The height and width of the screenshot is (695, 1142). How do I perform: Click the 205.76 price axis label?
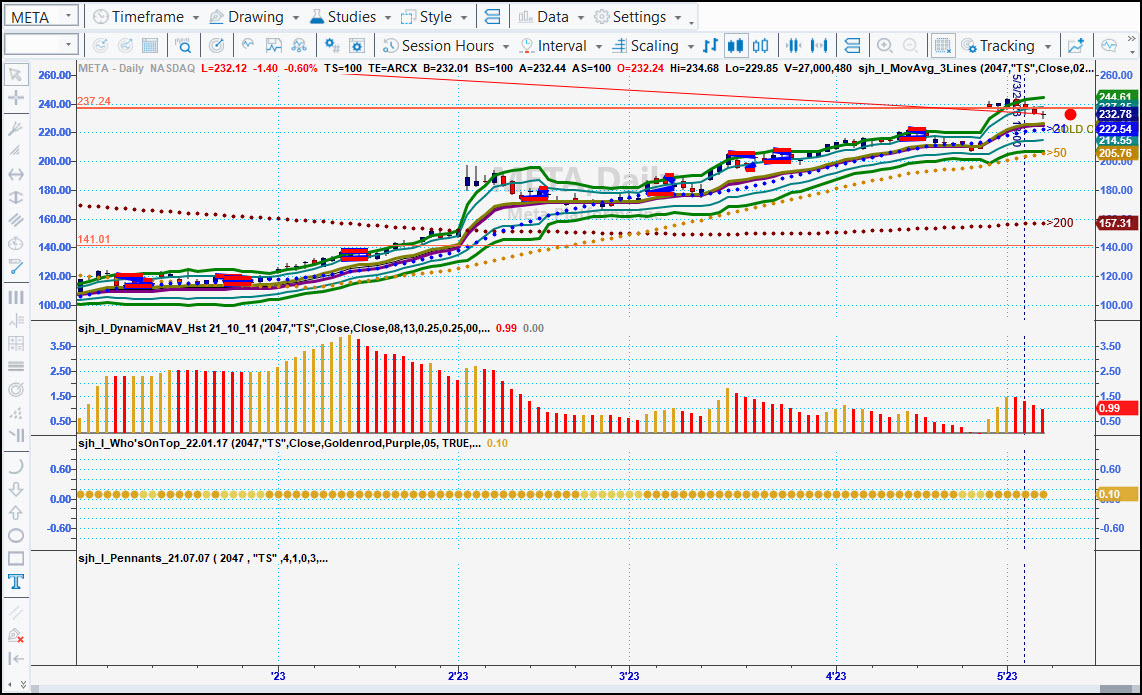click(1115, 153)
